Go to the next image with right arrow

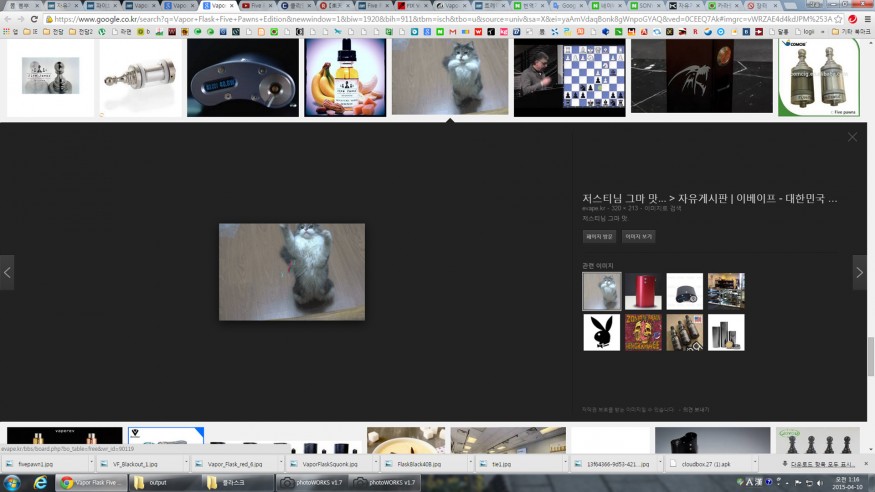[859, 272]
